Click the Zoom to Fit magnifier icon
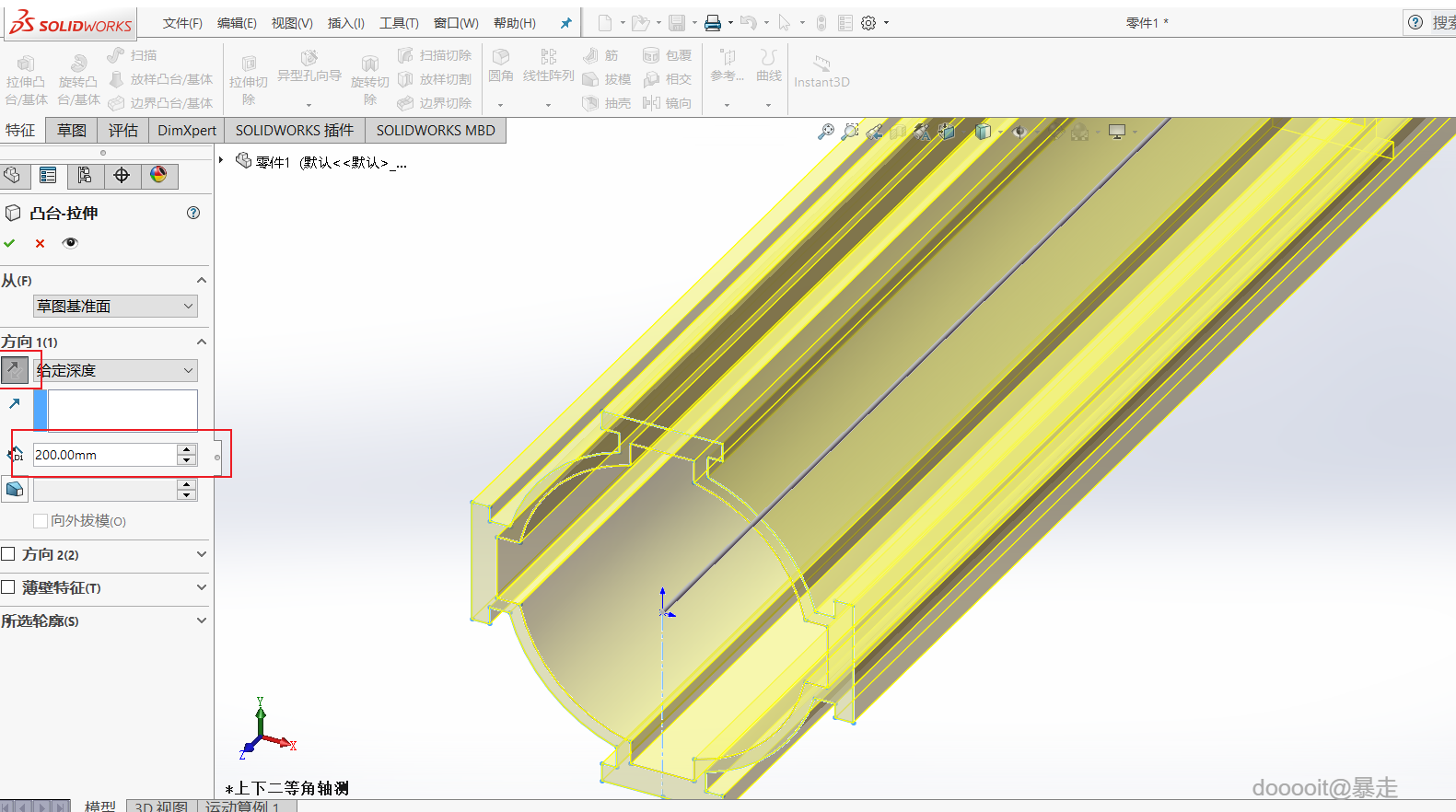Viewport: 1456px width, 812px height. tap(826, 132)
